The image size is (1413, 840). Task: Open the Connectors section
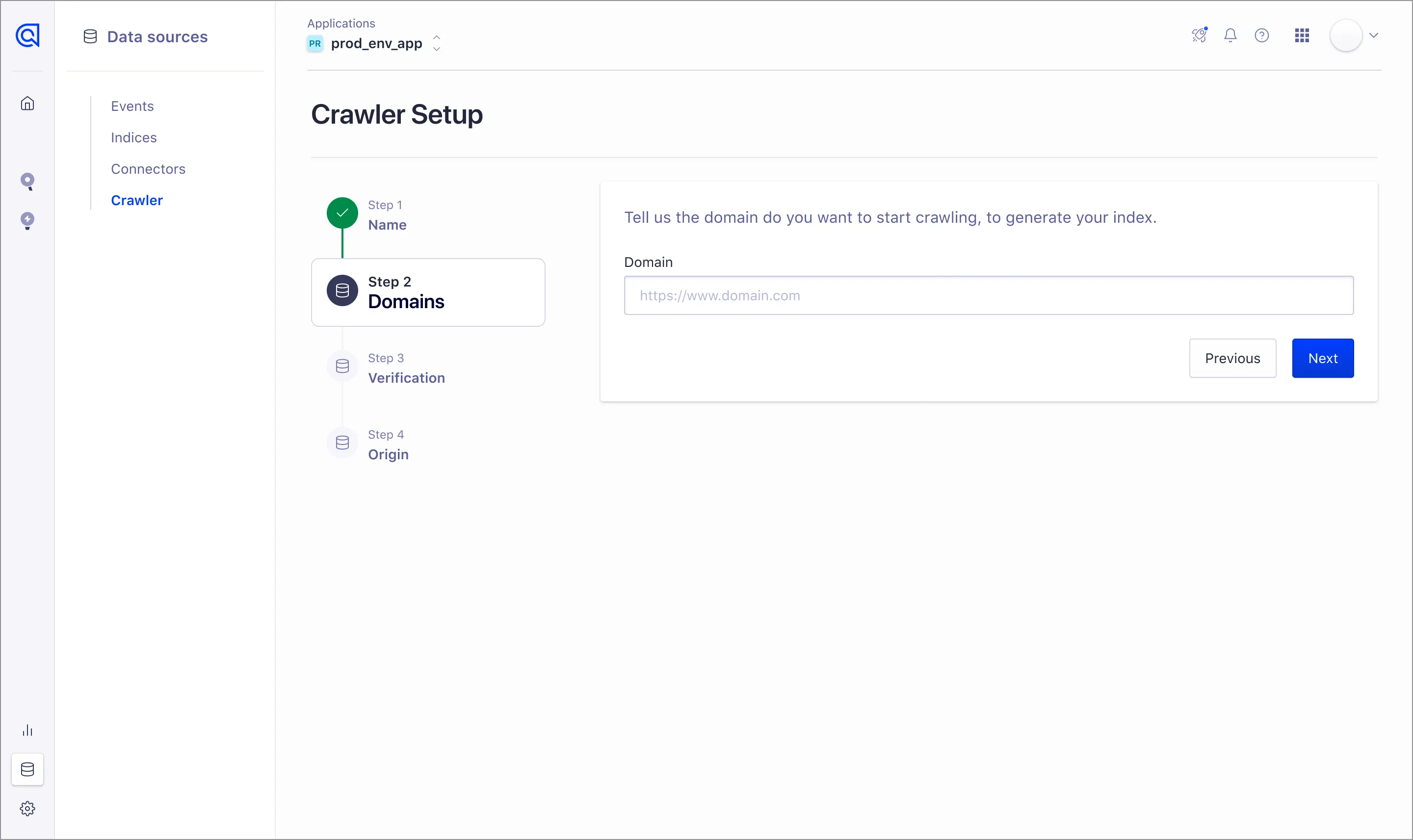(148, 169)
